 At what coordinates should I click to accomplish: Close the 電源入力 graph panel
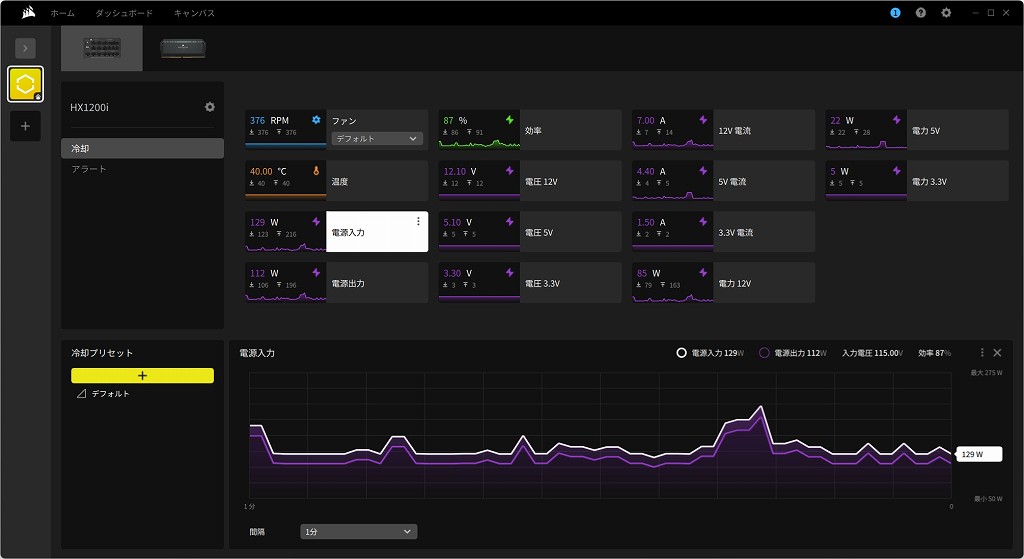[x=997, y=353]
